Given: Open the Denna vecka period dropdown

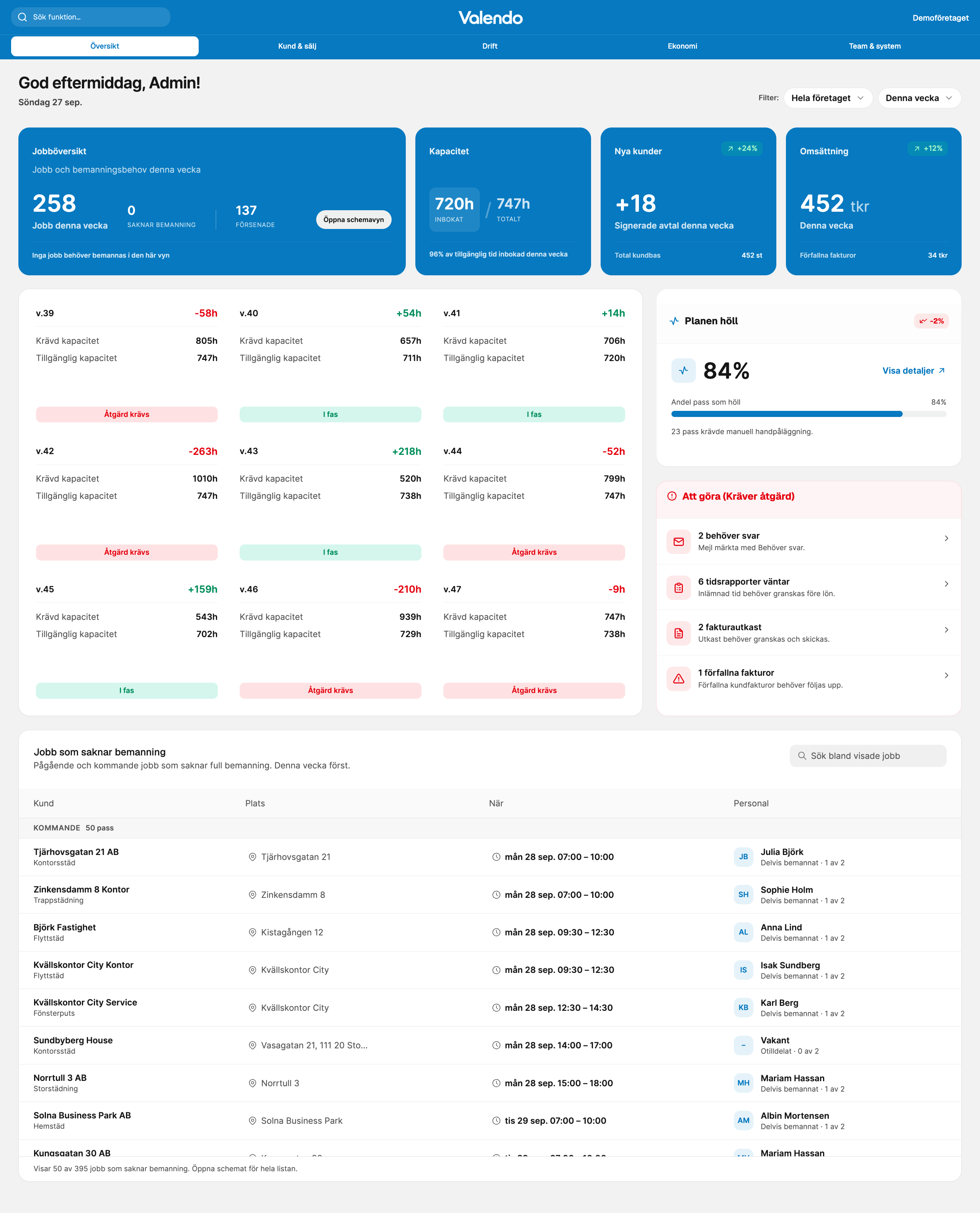Looking at the screenshot, I should (x=919, y=98).
